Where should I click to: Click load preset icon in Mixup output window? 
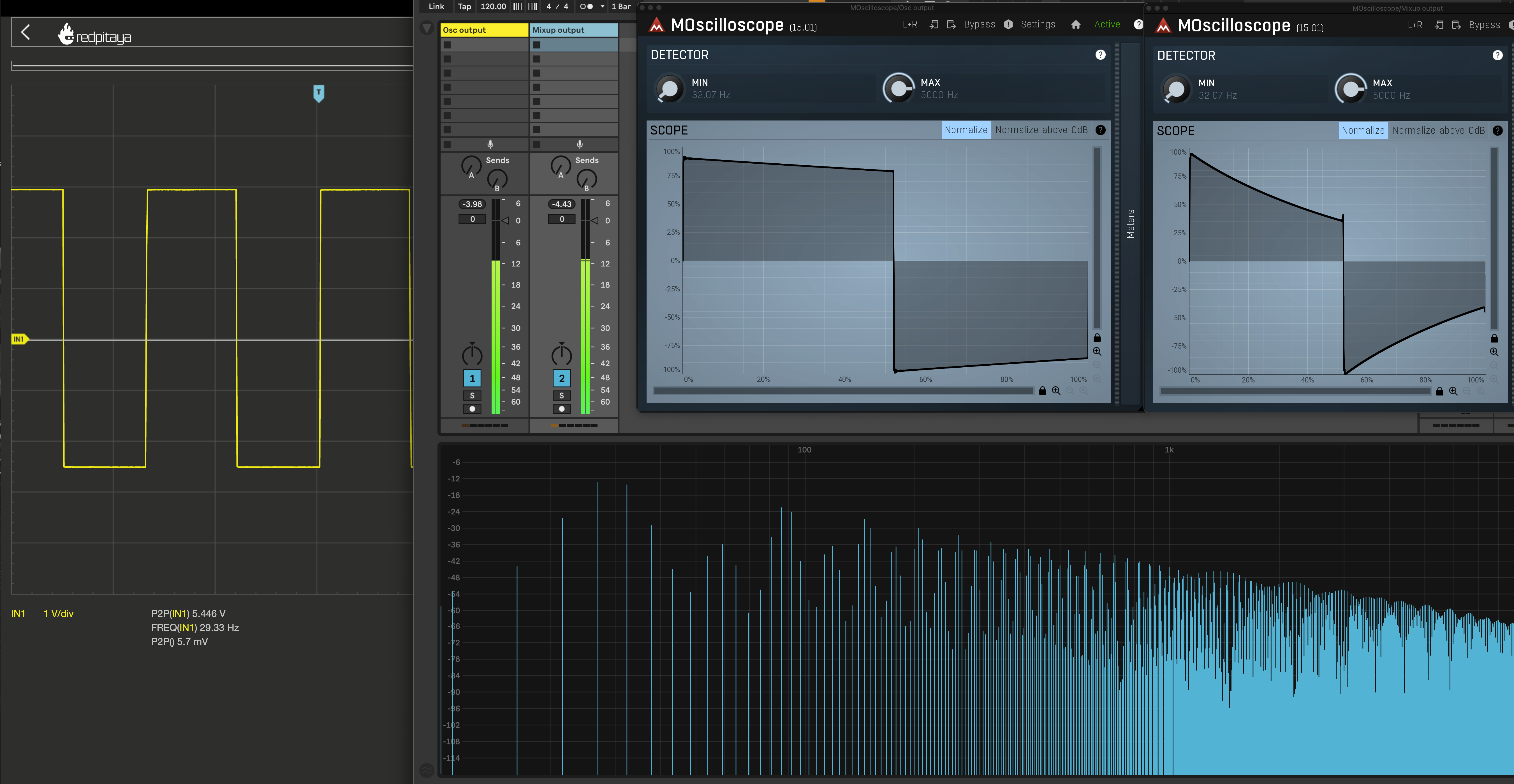tap(1439, 25)
